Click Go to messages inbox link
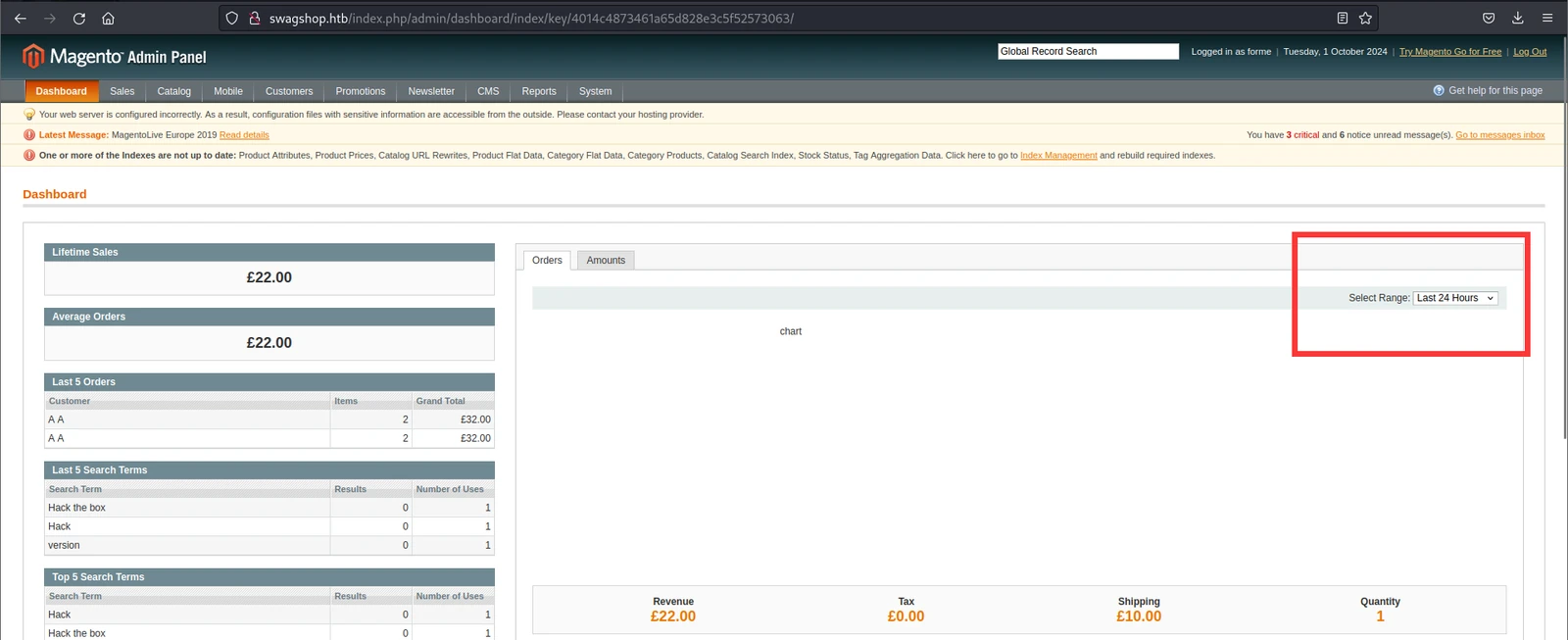The image size is (1568, 640). pyautogui.click(x=1500, y=135)
